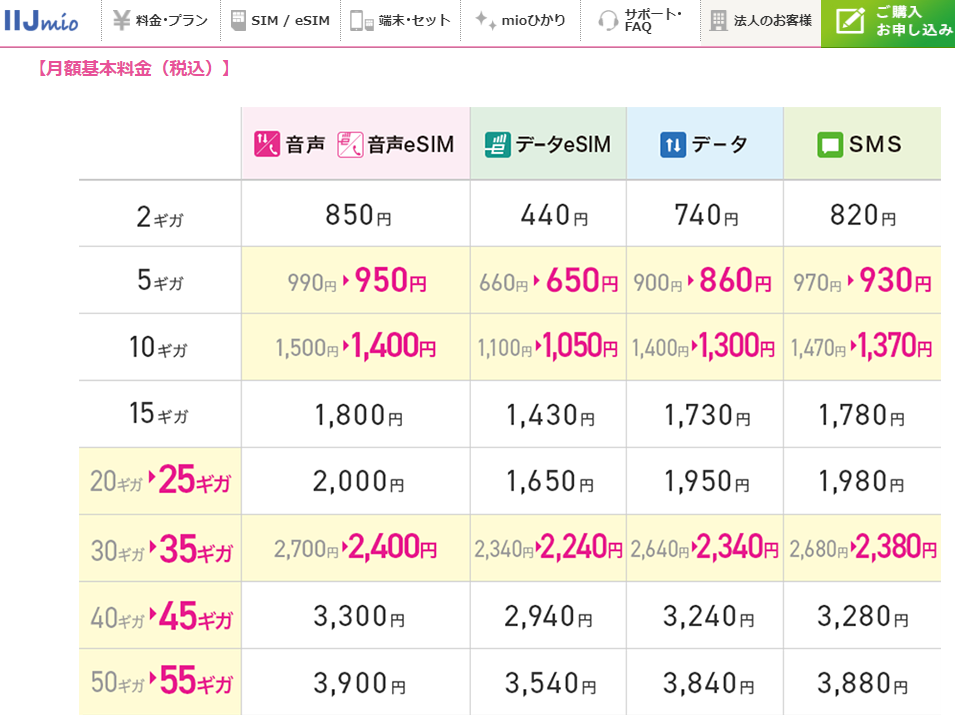Open the 端末・セット menu

click(x=400, y=21)
